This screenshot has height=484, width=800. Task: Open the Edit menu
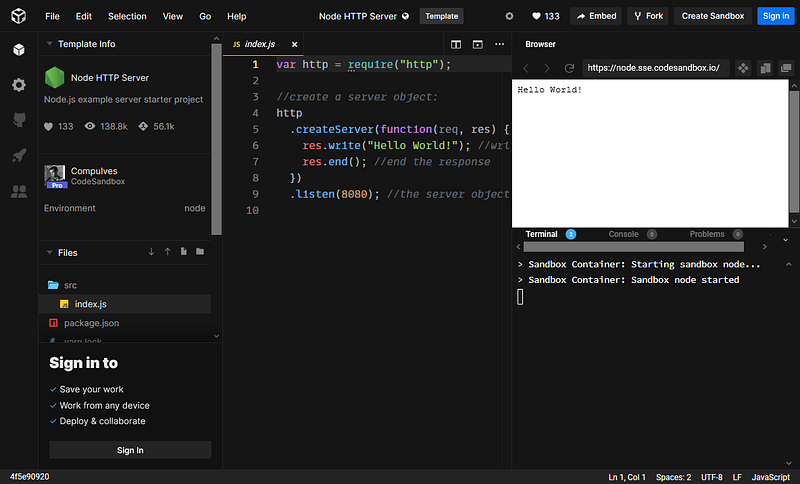[84, 16]
